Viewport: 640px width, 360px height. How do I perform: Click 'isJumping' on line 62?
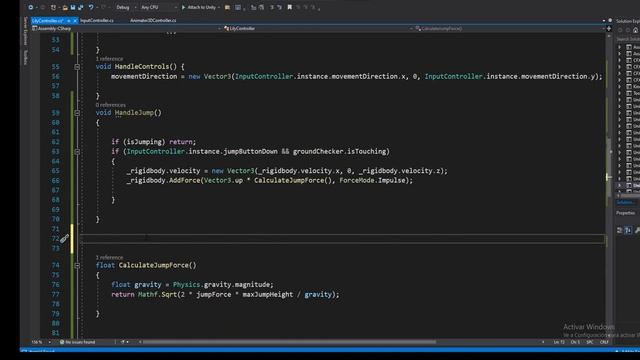pyautogui.click(x=144, y=142)
